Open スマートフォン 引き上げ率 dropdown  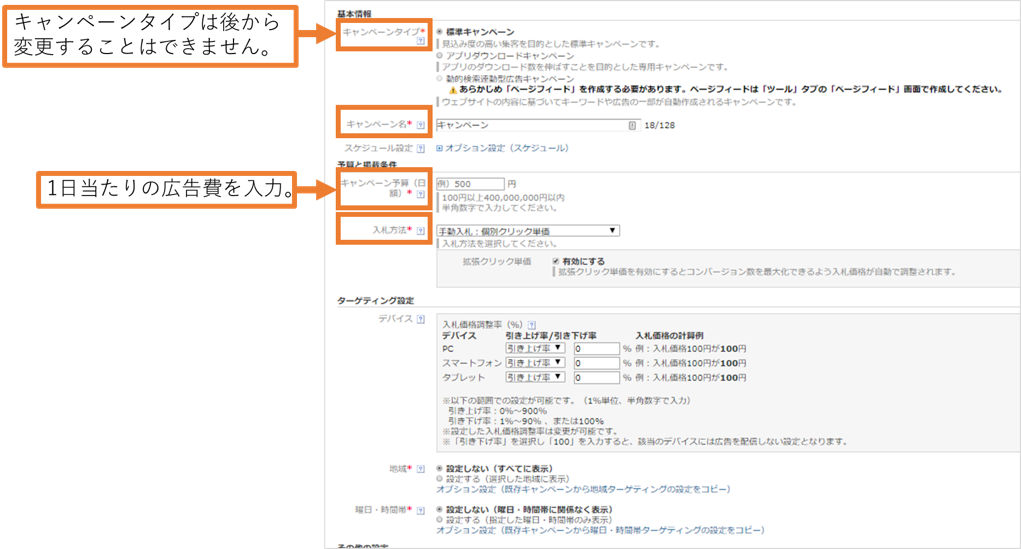[535, 363]
